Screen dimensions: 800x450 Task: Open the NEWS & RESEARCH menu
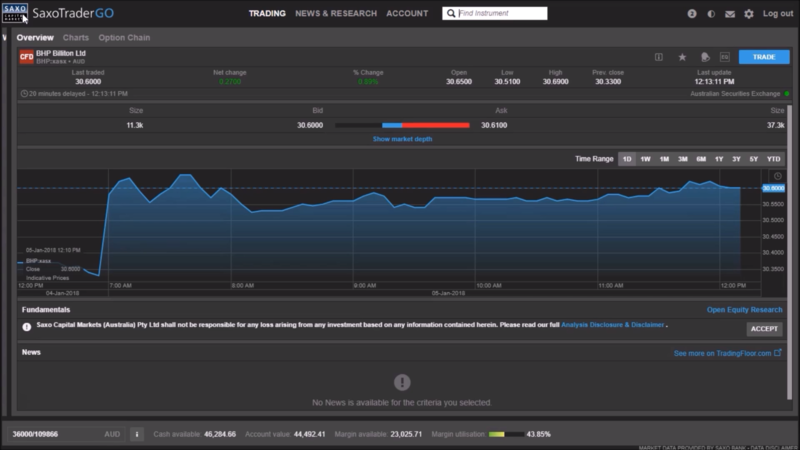336,13
